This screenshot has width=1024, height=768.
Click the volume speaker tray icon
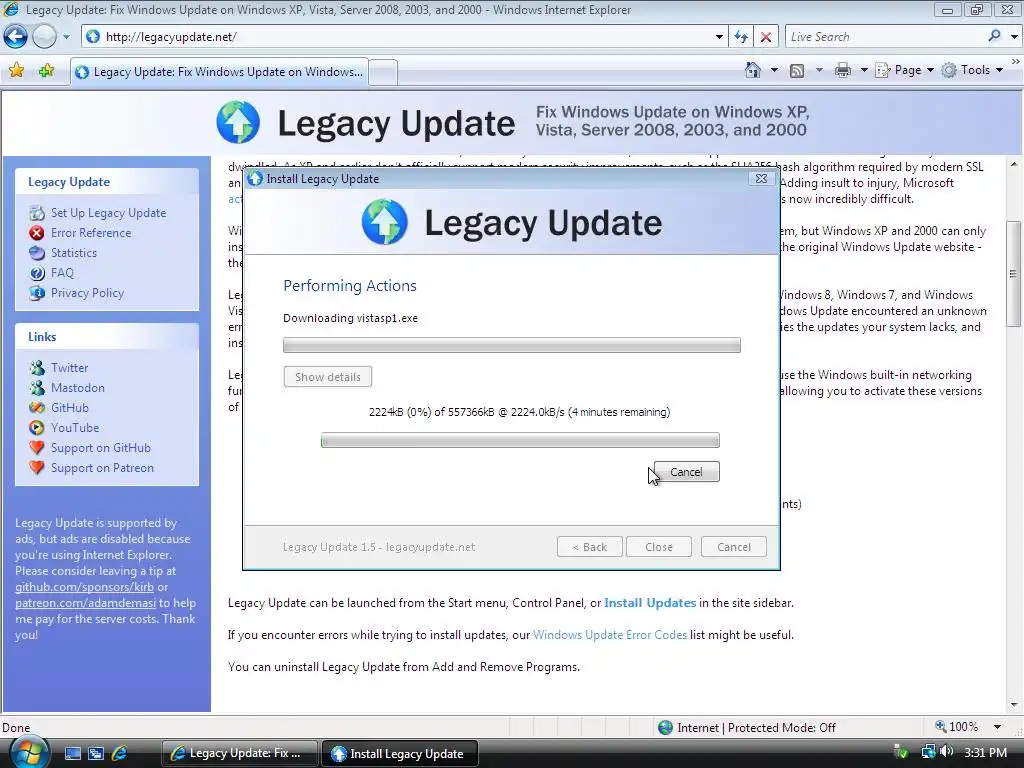[947, 753]
